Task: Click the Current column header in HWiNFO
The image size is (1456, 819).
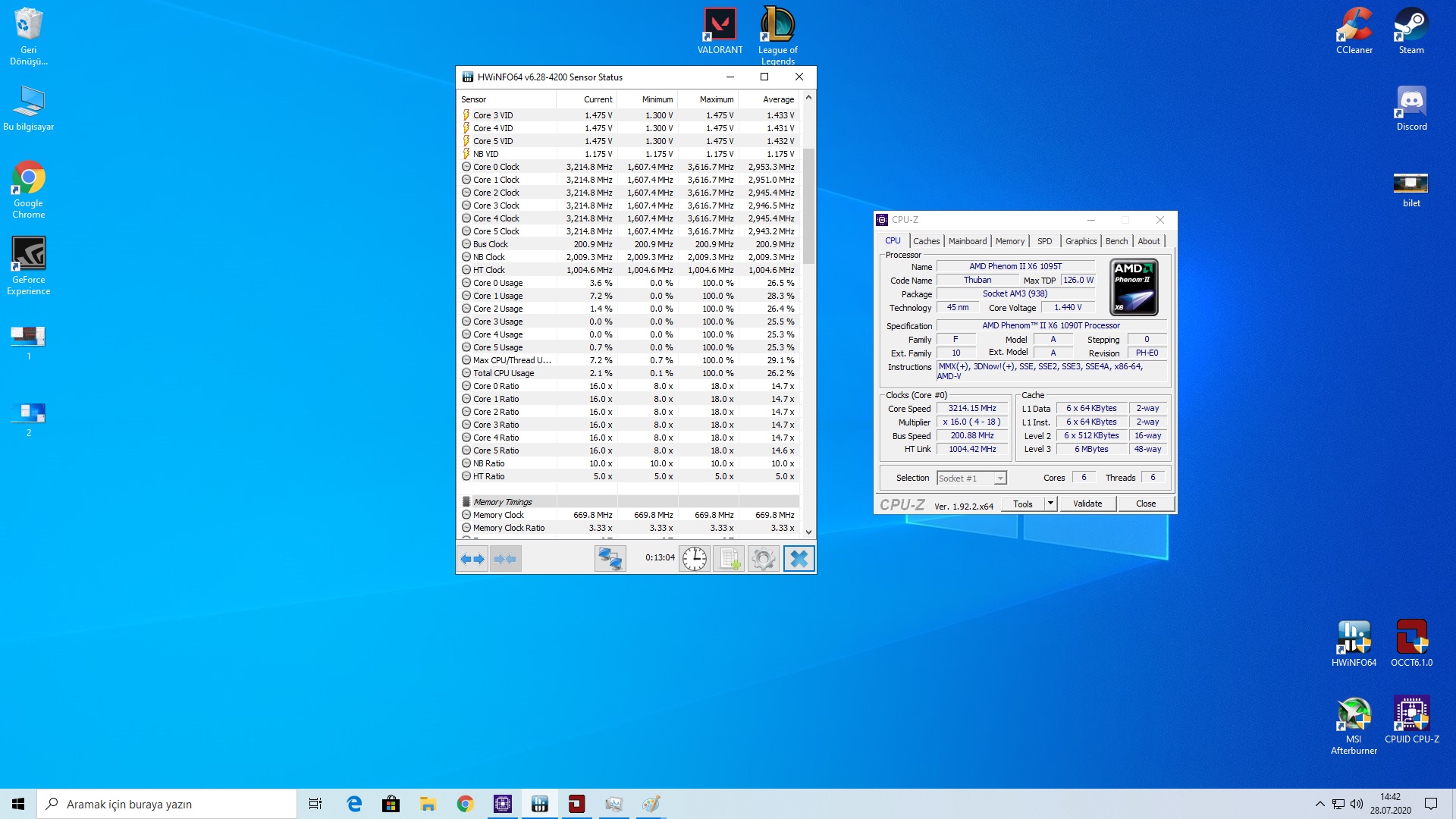Action: 587,99
